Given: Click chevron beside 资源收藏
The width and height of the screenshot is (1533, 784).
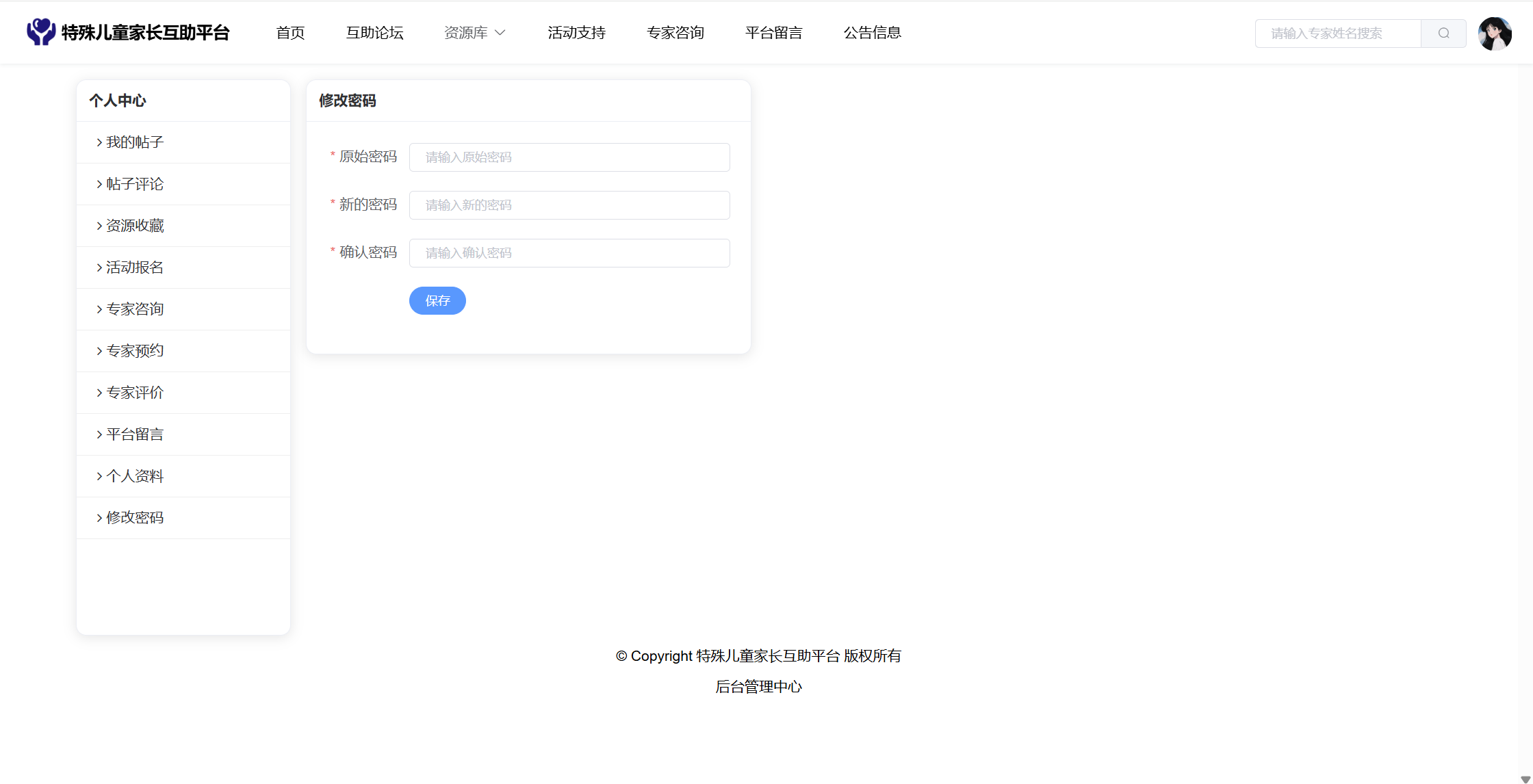Looking at the screenshot, I should tap(99, 226).
